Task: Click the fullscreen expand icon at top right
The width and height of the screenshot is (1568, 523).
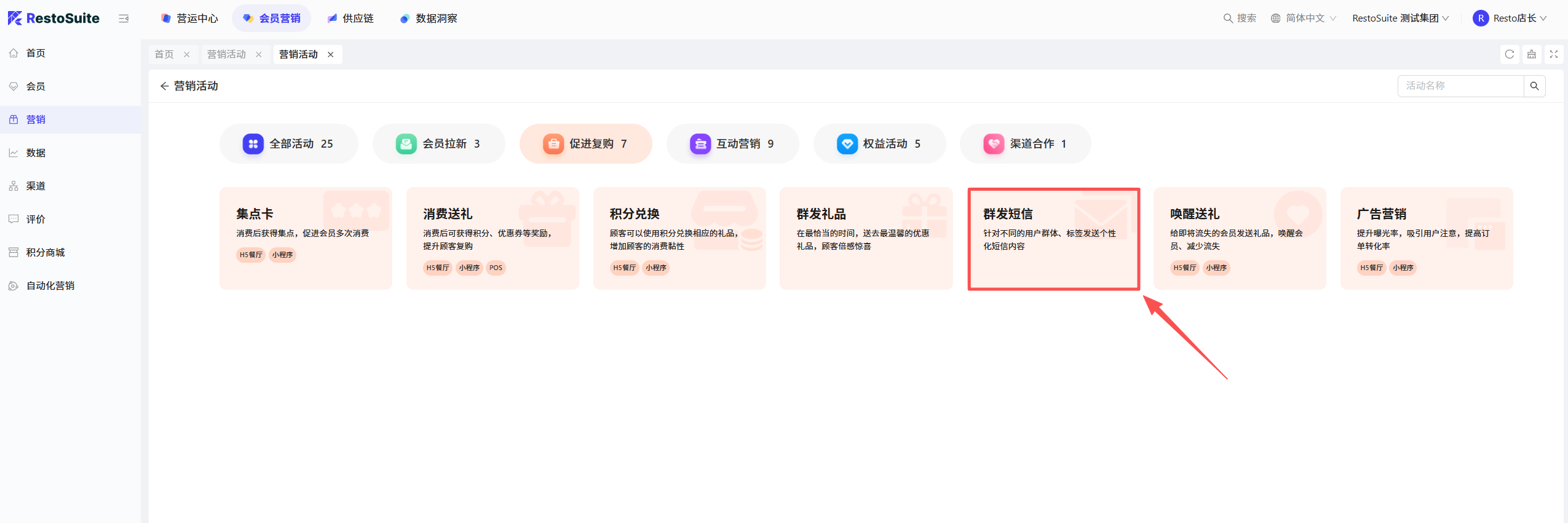Action: coord(1553,54)
